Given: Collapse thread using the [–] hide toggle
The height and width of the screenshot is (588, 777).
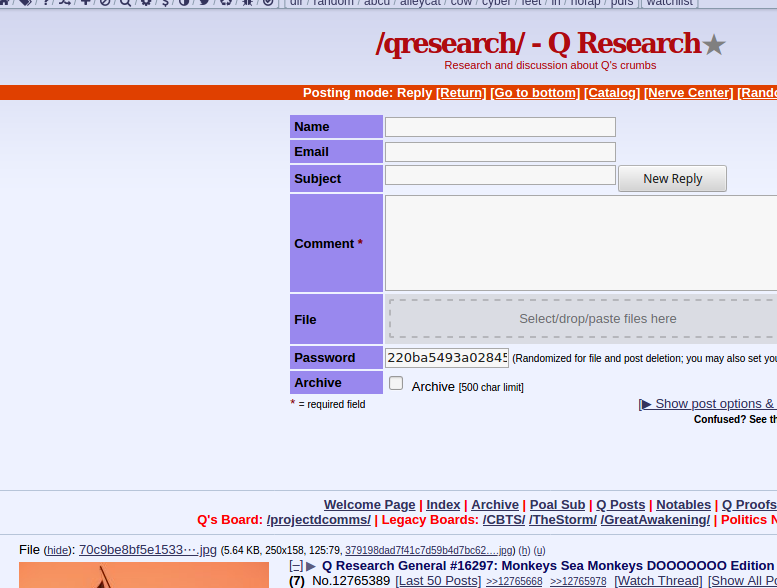Looking at the screenshot, I should 296,566.
